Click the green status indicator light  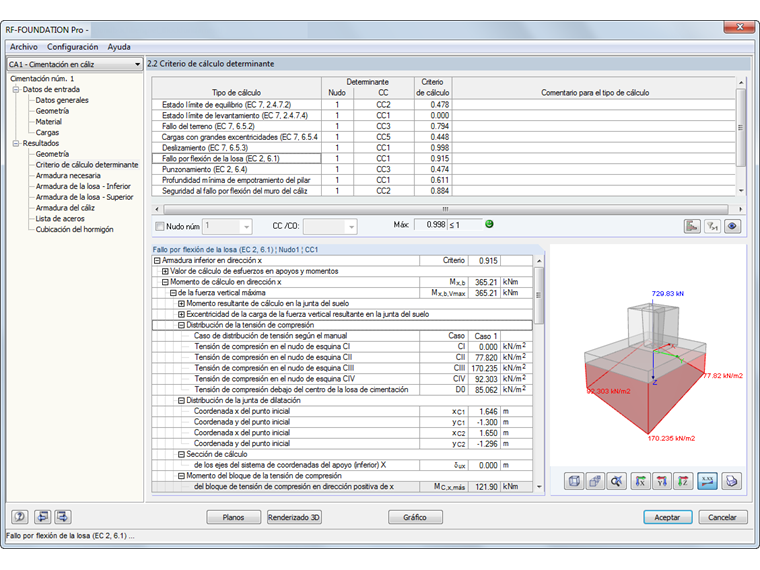click(x=489, y=224)
